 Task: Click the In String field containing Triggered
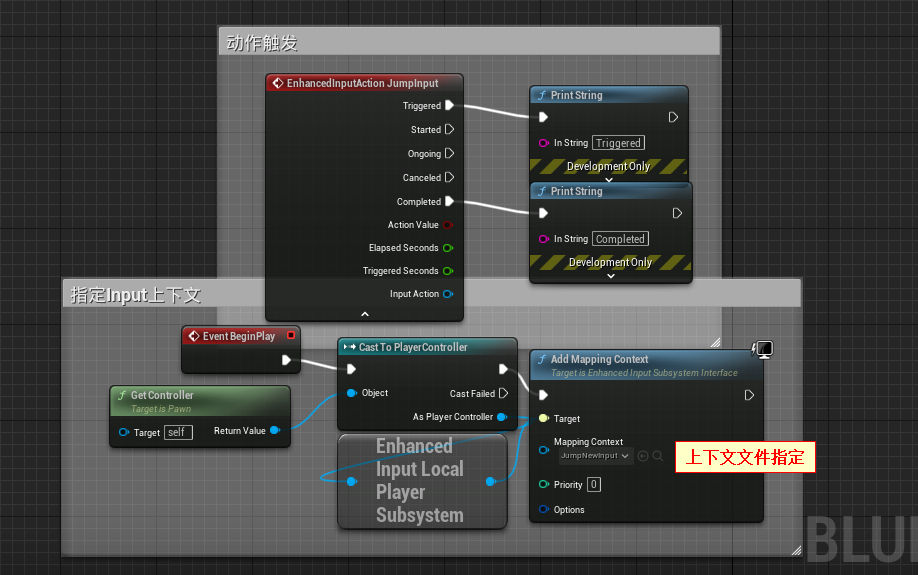pyautogui.click(x=618, y=143)
